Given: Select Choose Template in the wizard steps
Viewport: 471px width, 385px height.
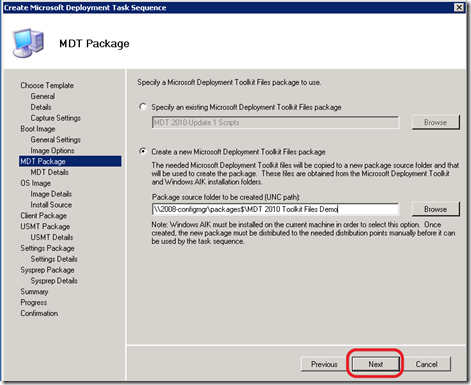Looking at the screenshot, I should (x=47, y=85).
